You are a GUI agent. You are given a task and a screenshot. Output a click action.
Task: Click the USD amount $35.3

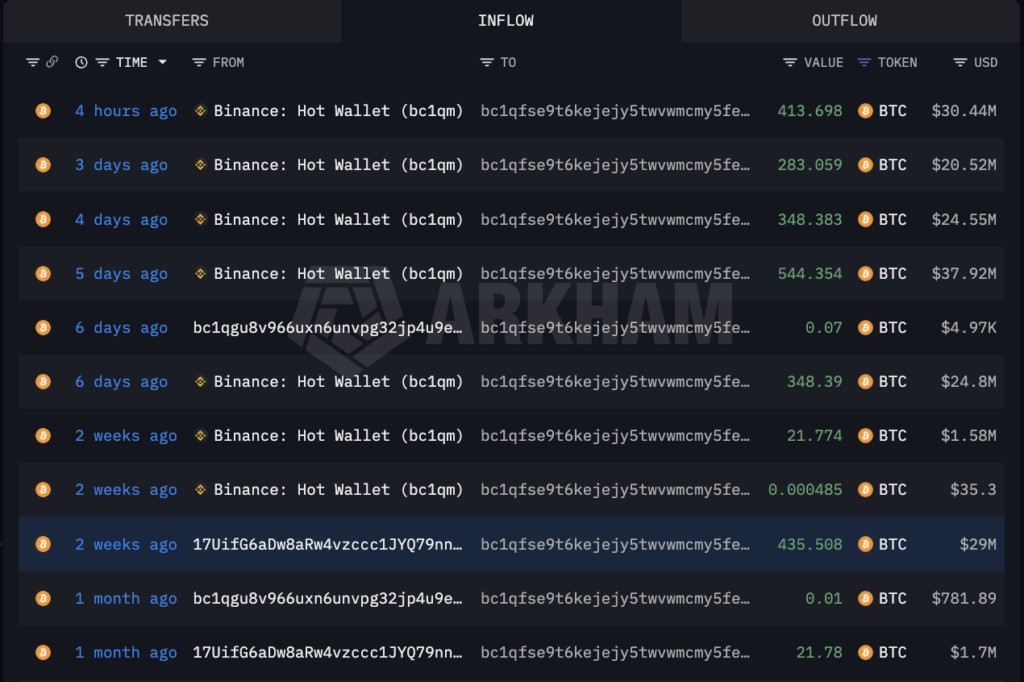[x=973, y=490]
